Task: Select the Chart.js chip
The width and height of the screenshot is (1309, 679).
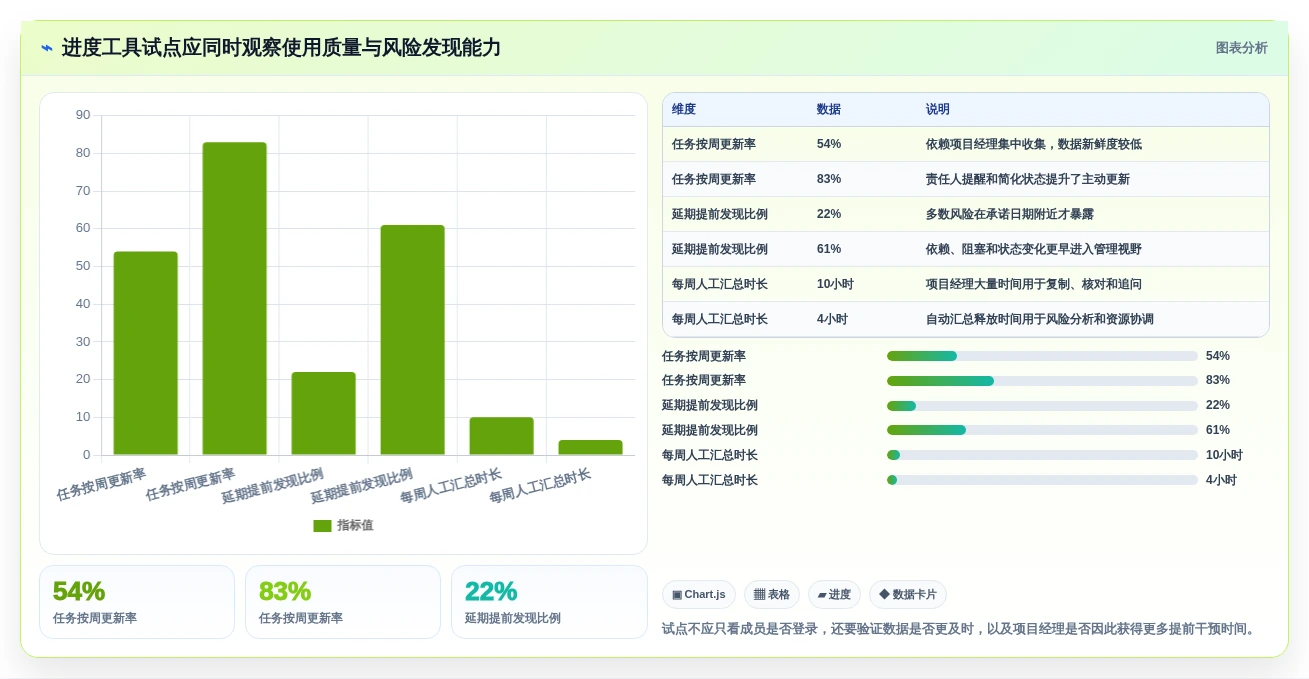Action: pyautogui.click(x=699, y=594)
